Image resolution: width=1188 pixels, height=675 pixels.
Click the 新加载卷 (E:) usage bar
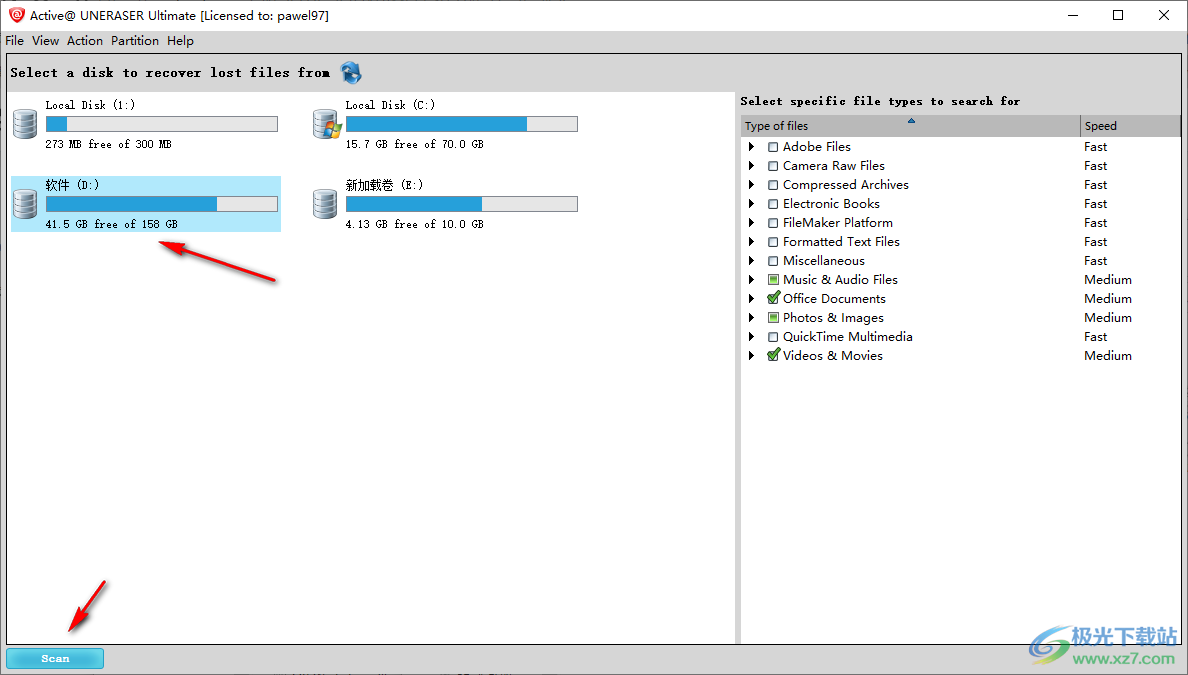pos(462,204)
